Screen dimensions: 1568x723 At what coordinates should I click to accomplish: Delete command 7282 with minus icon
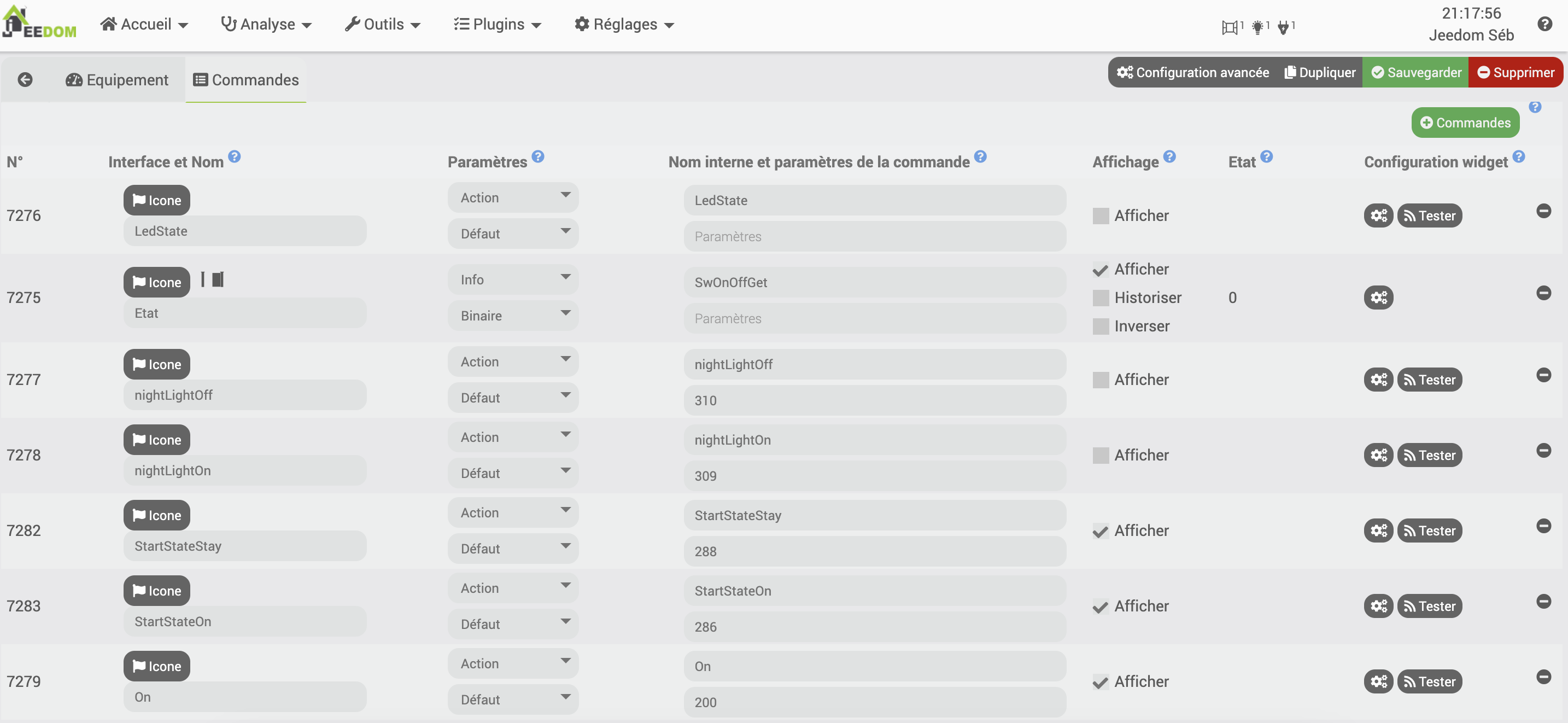pos(1543,526)
